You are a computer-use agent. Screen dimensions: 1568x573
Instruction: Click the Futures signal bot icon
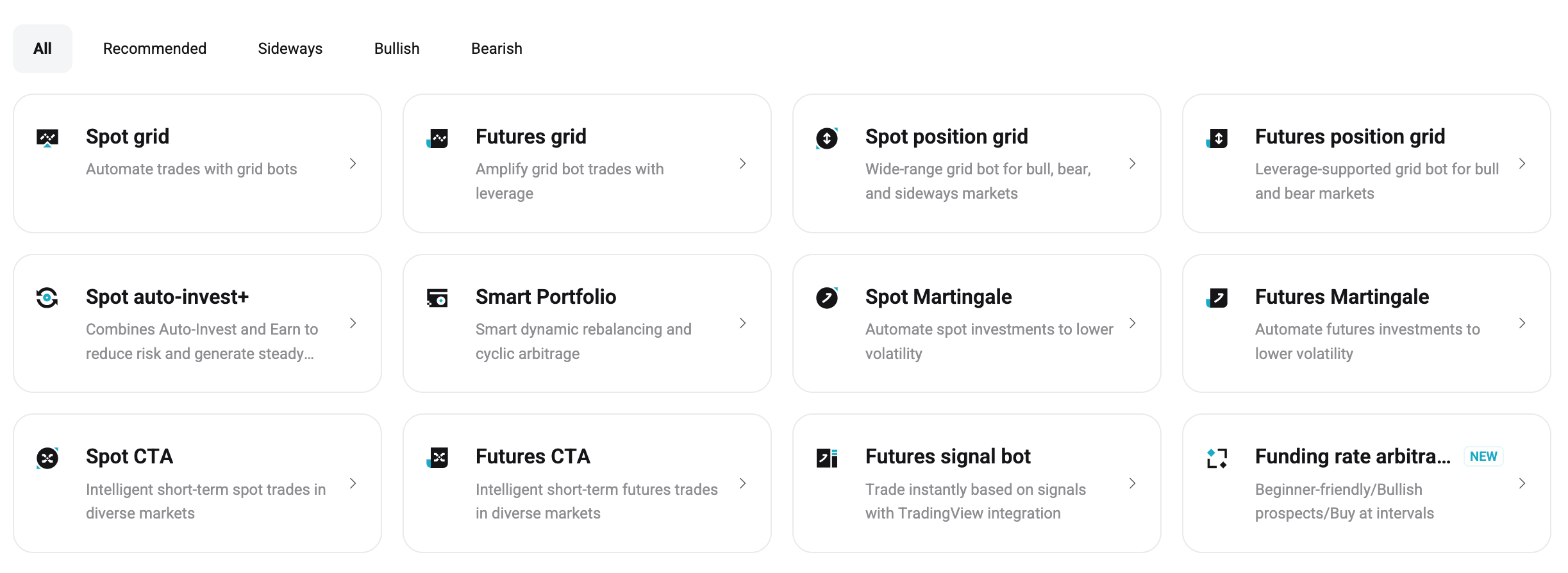click(x=827, y=458)
